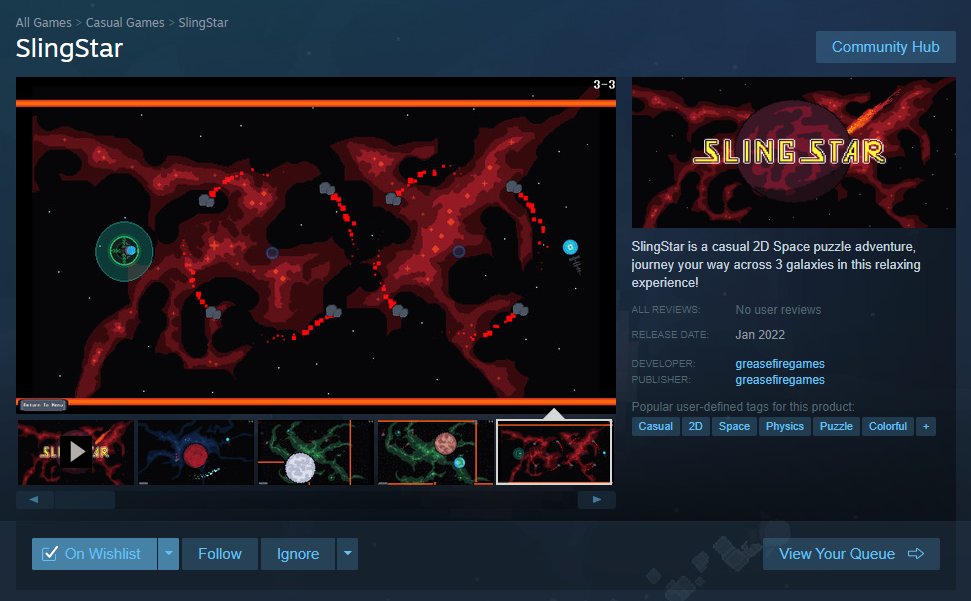Expand the wishlist dropdown arrow
Screen dimensions: 971x601
click(168, 554)
